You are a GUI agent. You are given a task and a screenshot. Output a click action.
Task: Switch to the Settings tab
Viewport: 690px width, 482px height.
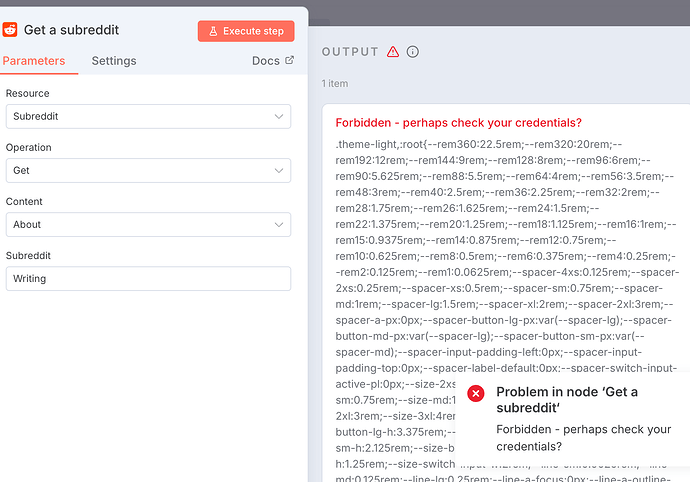pos(114,61)
